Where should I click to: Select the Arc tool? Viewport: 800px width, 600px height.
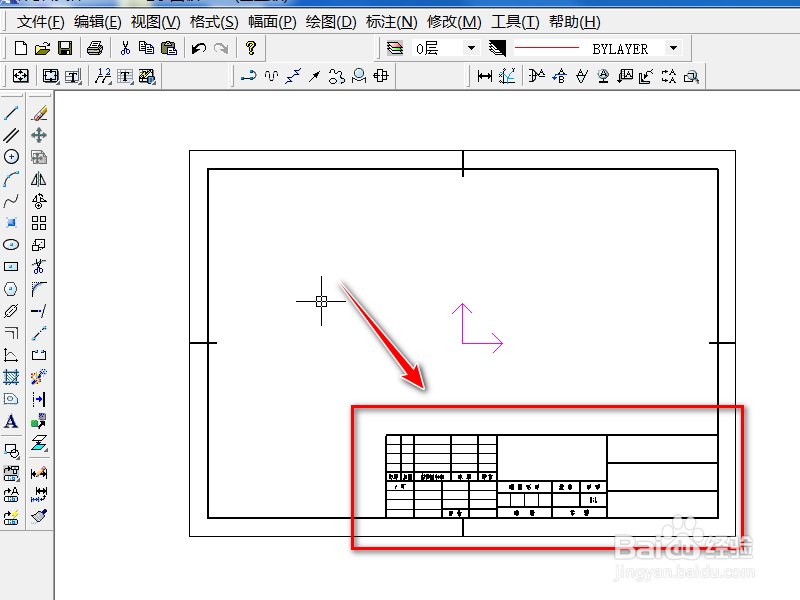[x=11, y=179]
